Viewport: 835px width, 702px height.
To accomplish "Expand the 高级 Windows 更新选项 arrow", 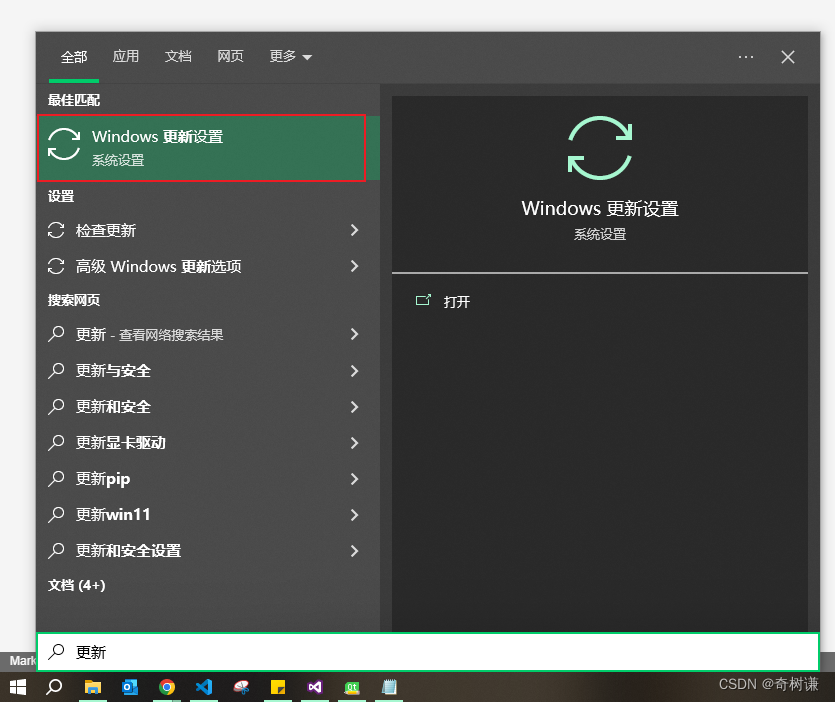I will pos(355,266).
